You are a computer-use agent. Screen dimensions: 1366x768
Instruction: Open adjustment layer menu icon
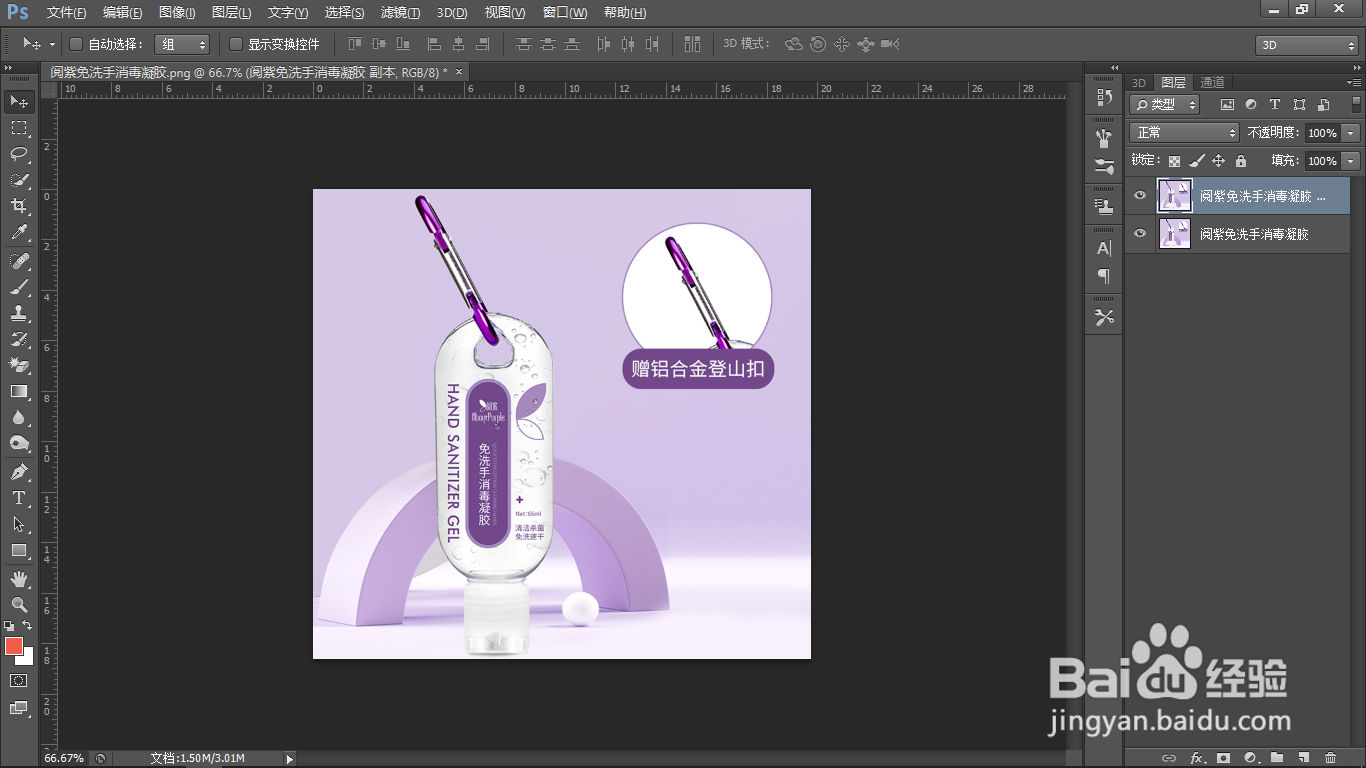[1250, 758]
